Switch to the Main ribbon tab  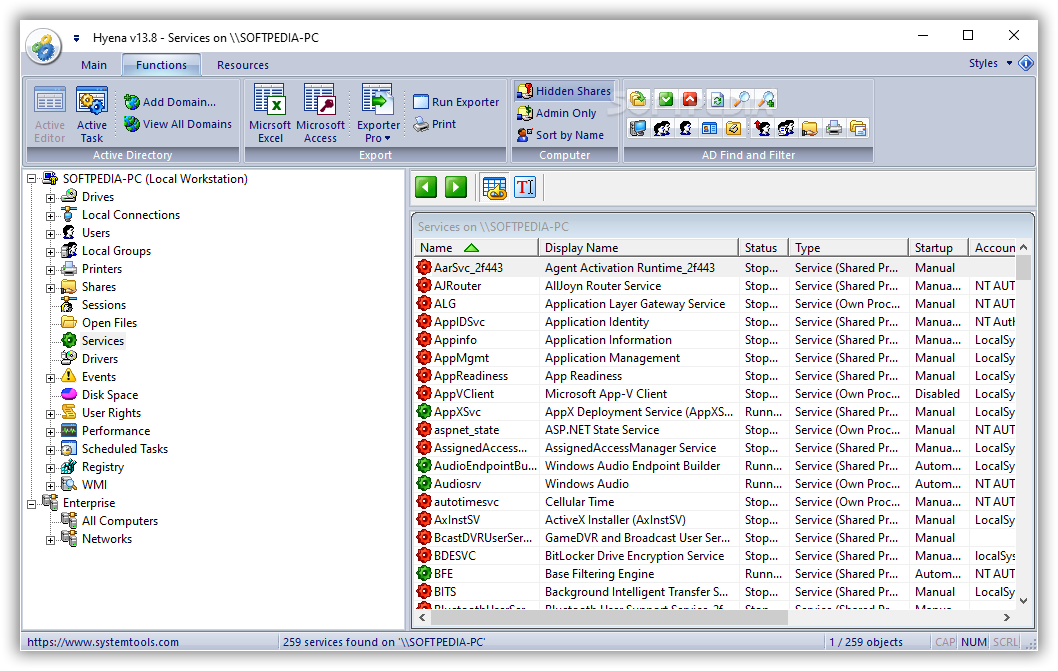(x=94, y=65)
